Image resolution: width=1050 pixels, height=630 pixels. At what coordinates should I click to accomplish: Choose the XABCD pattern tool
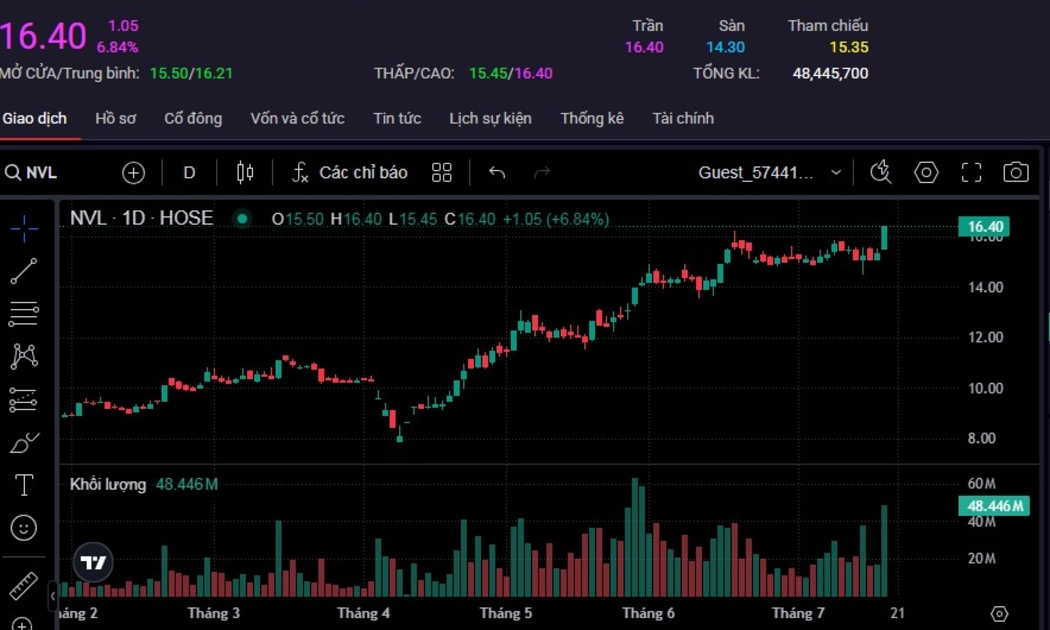point(24,356)
